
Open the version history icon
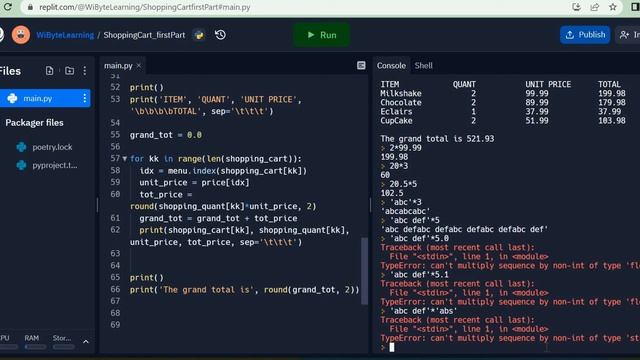click(220, 35)
